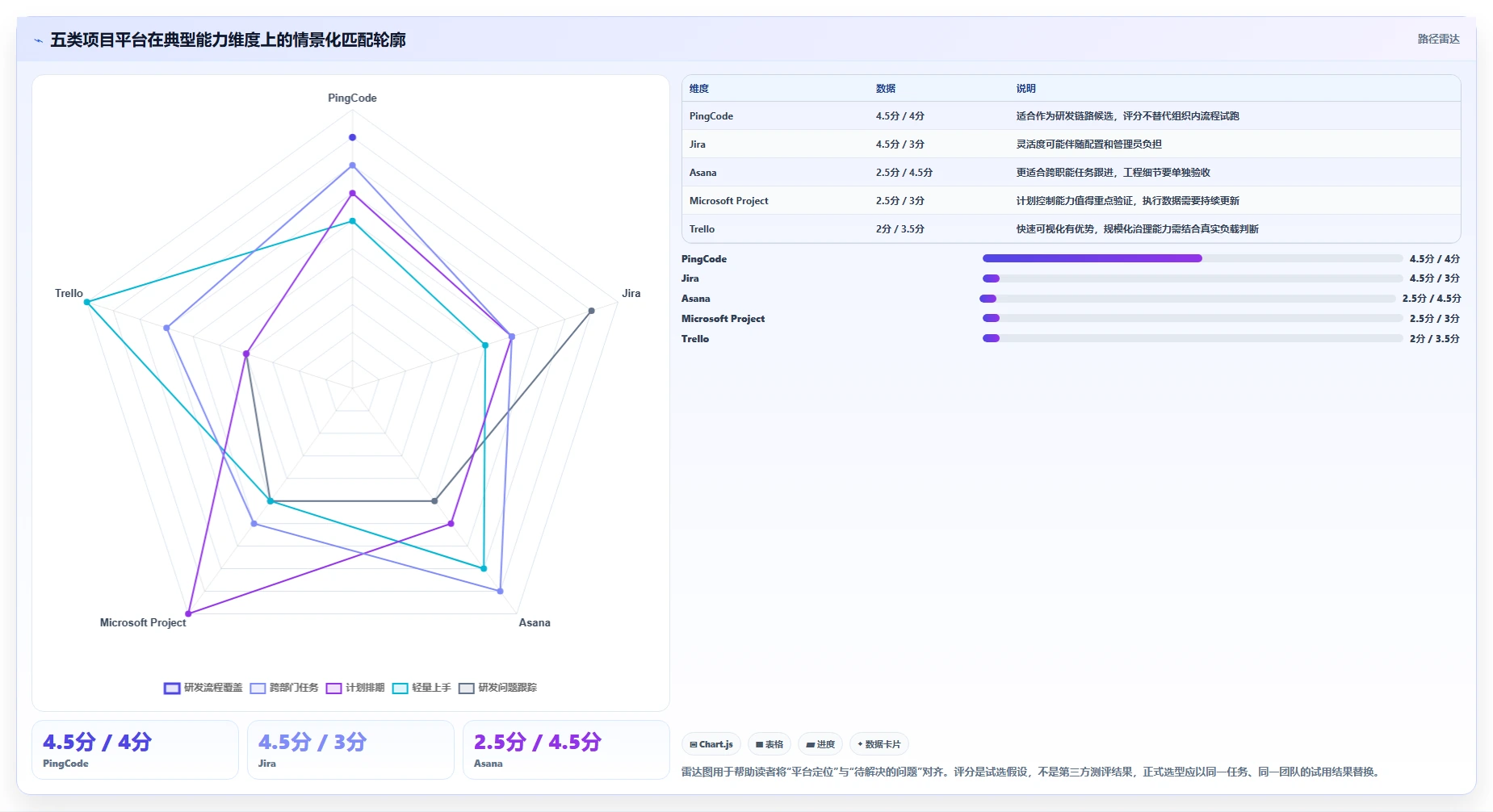Click the chart title 五类项目平台在典型能力维度上的情景化匹配轮廓

point(228,40)
